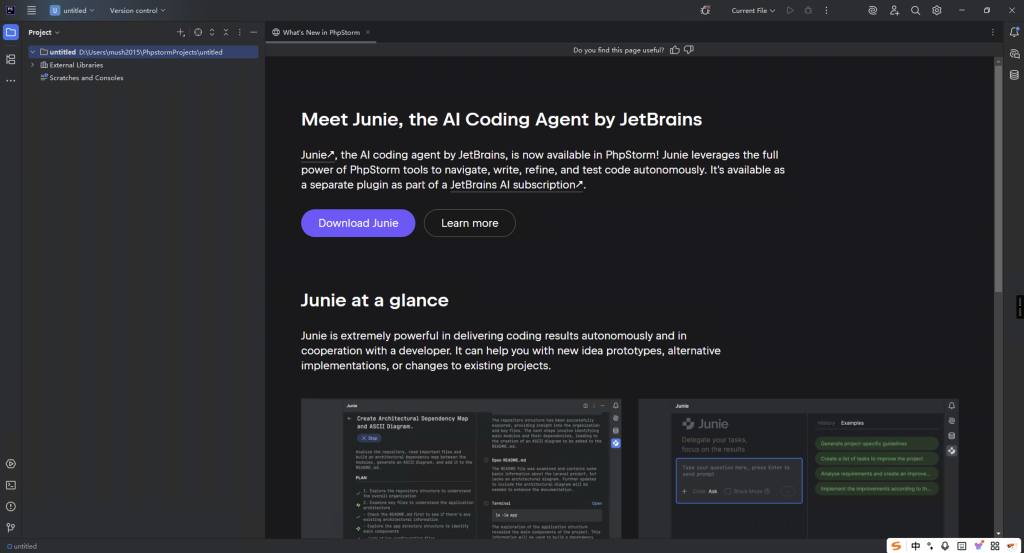Open the run toolbar more actions menu
This screenshot has height=553, width=1024.
[x=826, y=10]
